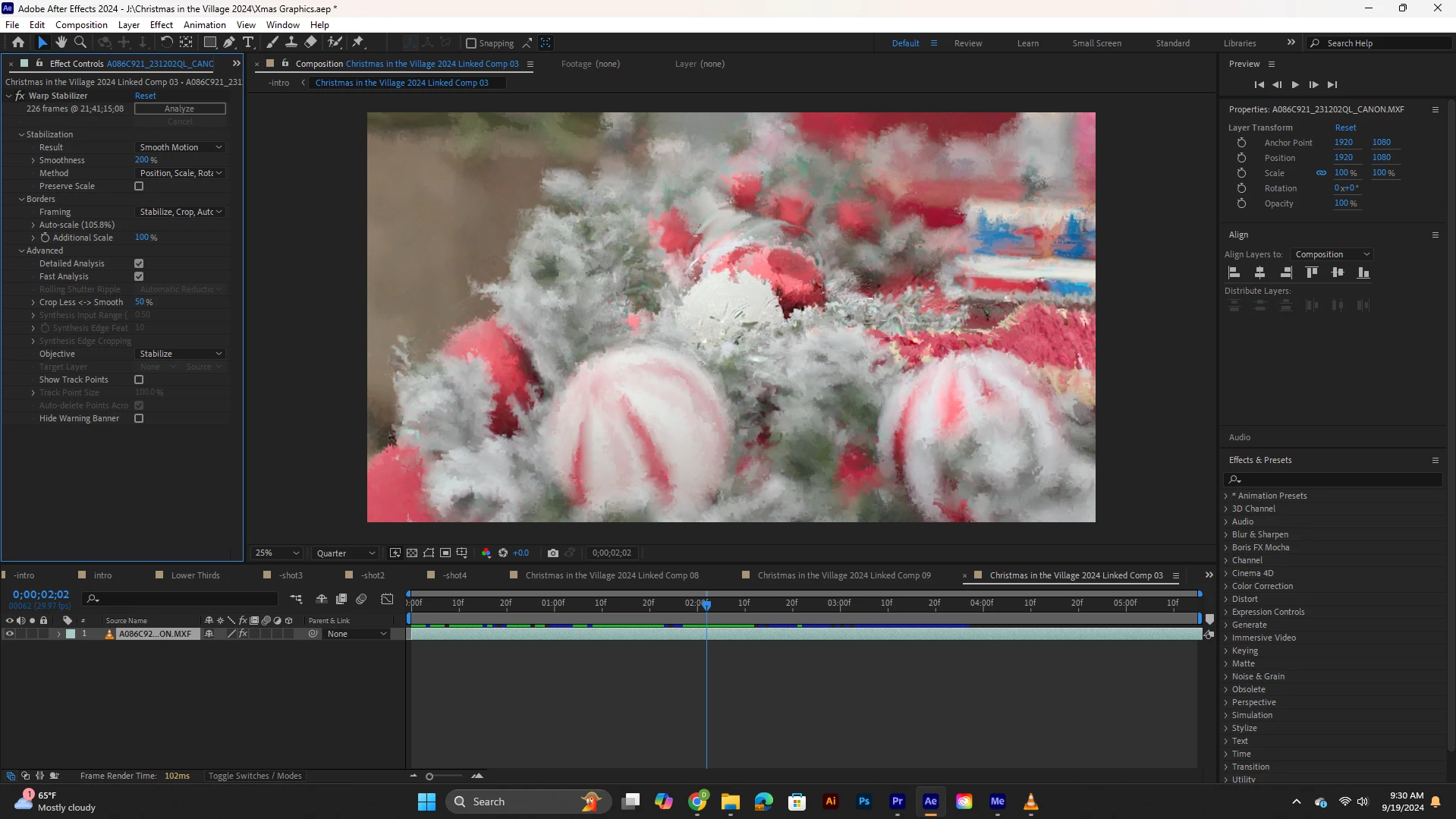Toggle Additional Scale stopwatch
The height and width of the screenshot is (819, 1456).
coord(45,238)
